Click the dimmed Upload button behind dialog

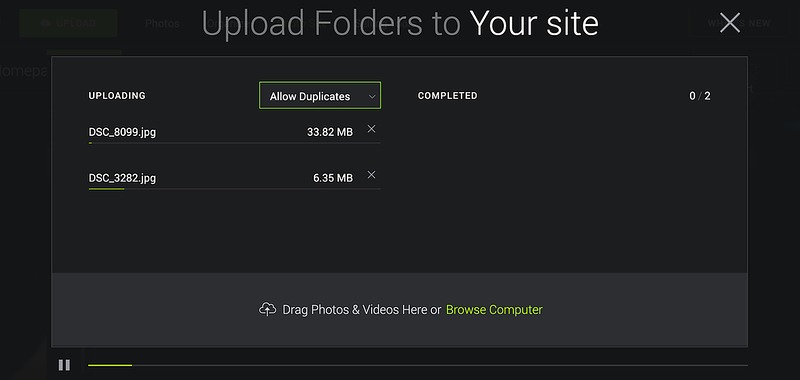[68, 23]
